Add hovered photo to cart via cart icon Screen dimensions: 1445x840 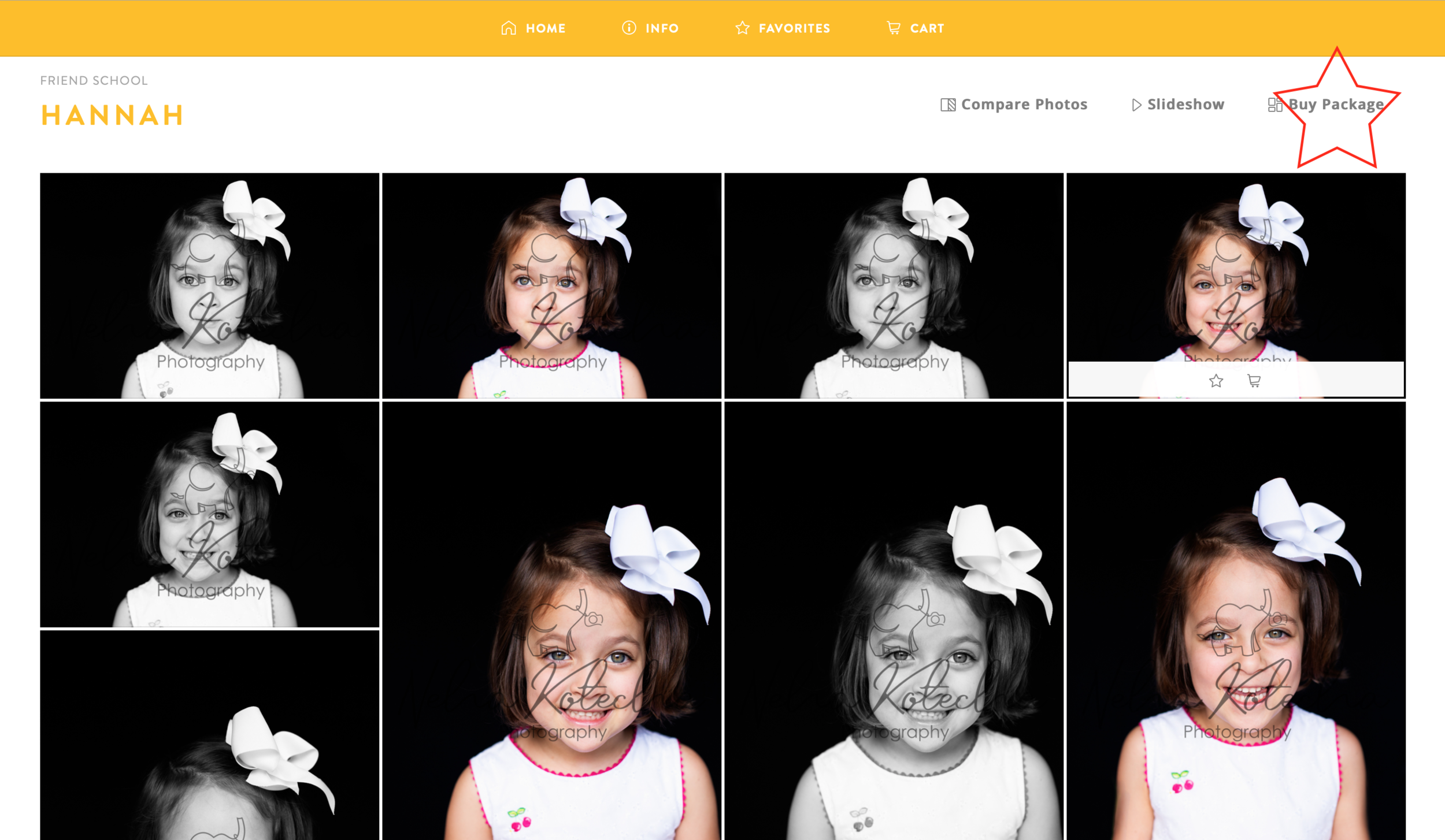pos(1254,381)
